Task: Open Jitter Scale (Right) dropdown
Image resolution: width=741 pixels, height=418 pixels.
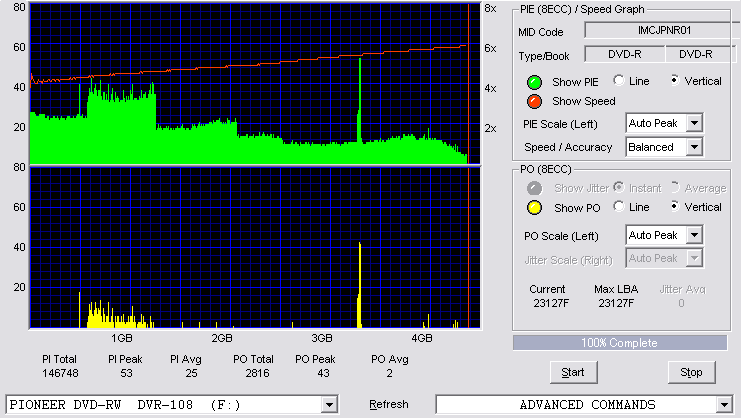Action: (694, 258)
